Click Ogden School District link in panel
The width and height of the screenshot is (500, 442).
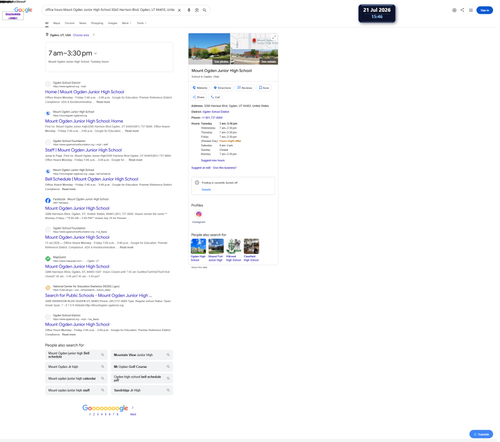[x=216, y=112]
